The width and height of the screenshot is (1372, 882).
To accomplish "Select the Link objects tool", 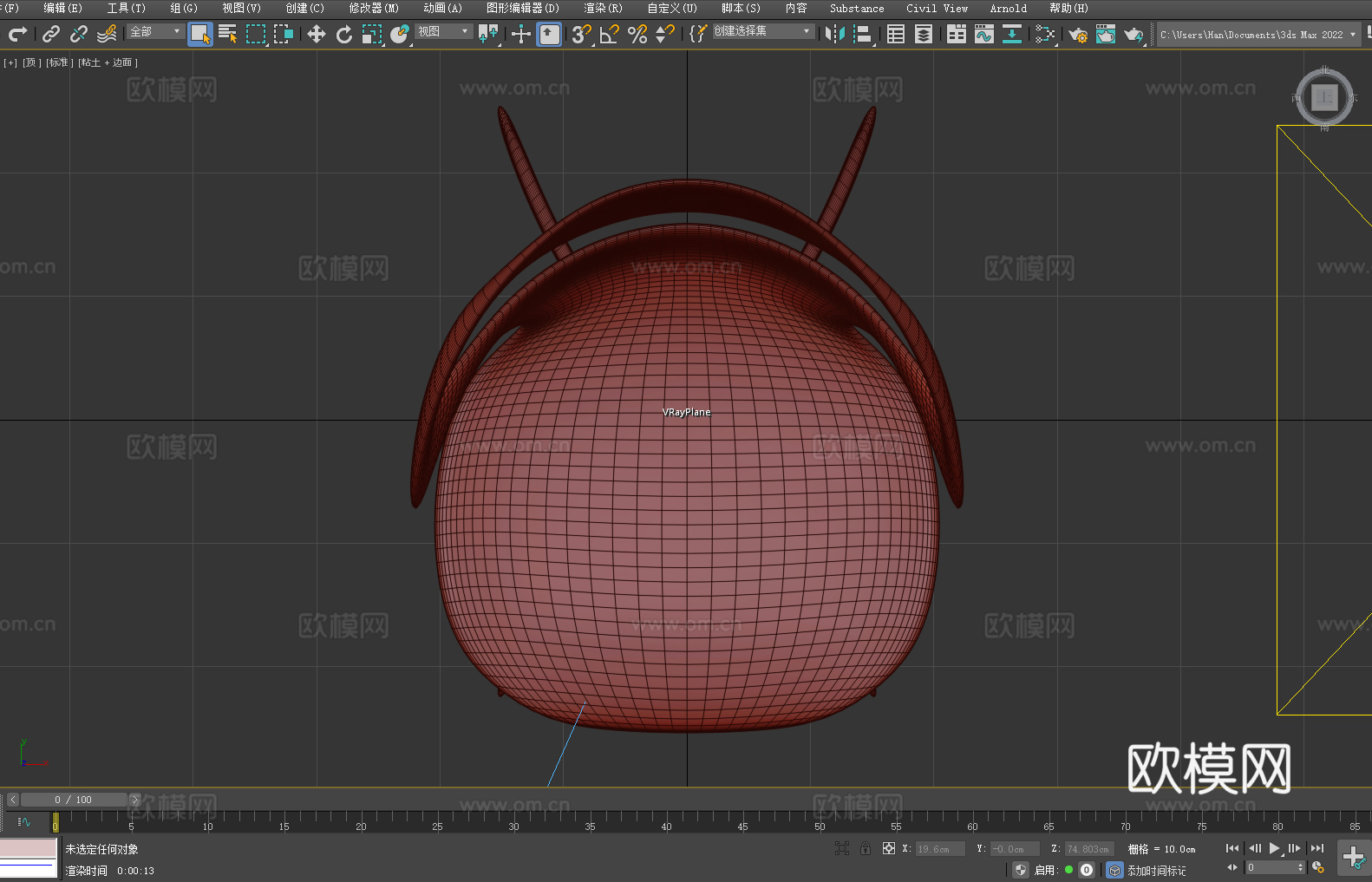I will click(51, 34).
